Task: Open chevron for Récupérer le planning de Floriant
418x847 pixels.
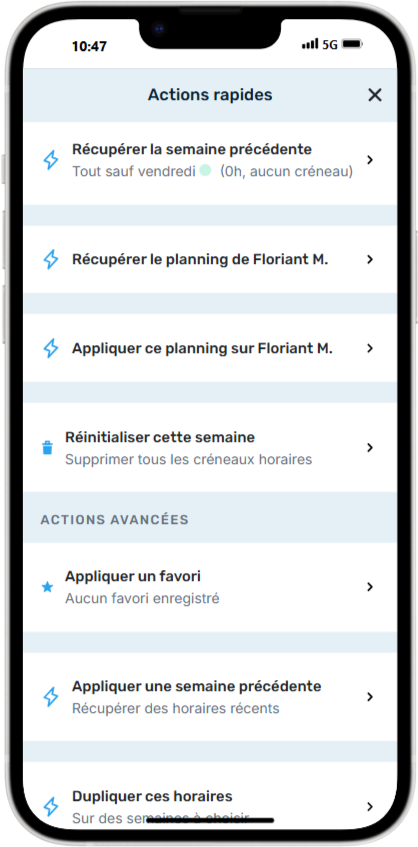Action: click(370, 260)
